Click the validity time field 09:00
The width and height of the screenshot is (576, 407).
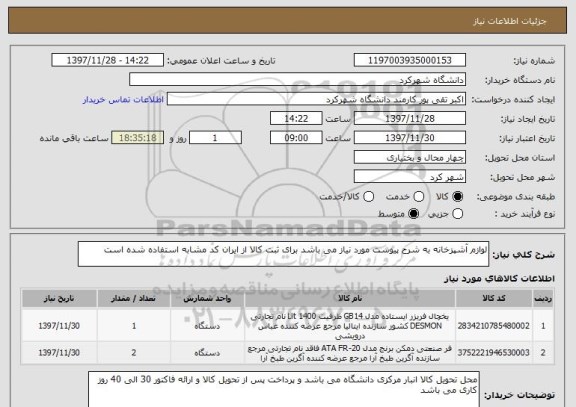(x=296, y=138)
